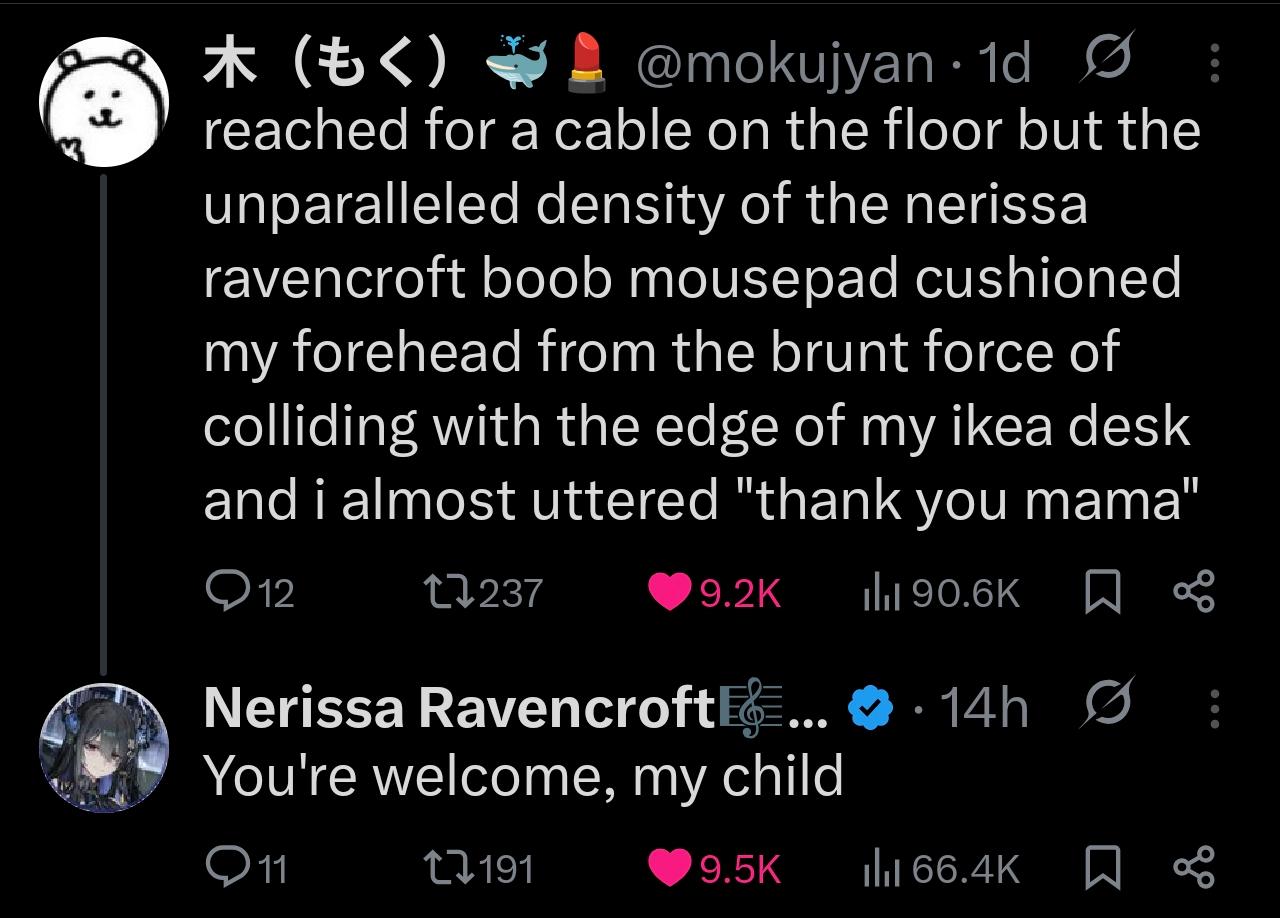The height and width of the screenshot is (918, 1280).
Task: Repost mokujyan's tweet with 237 reposts
Action: [x=483, y=593]
